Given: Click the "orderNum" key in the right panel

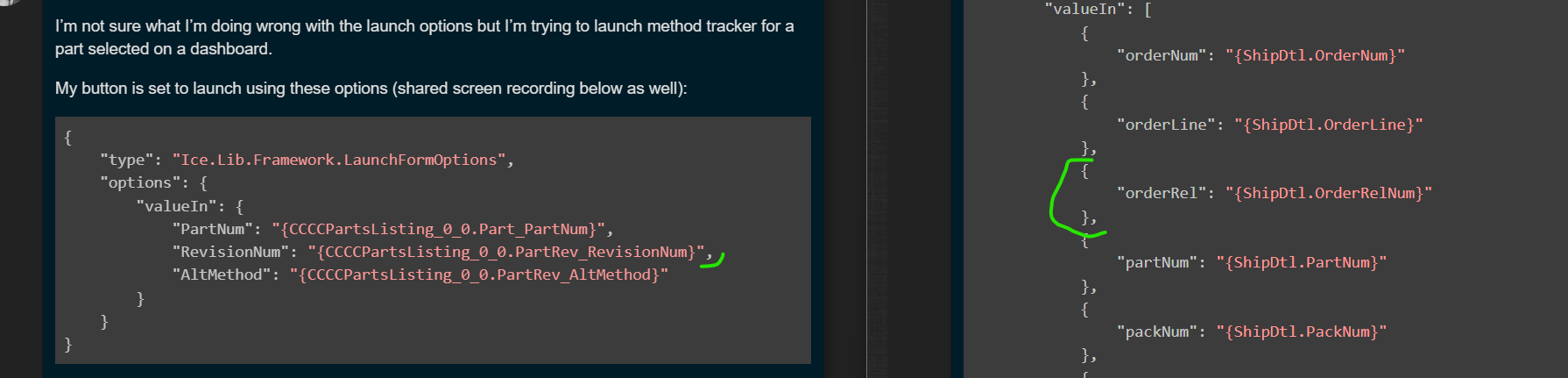Looking at the screenshot, I should [1162, 55].
